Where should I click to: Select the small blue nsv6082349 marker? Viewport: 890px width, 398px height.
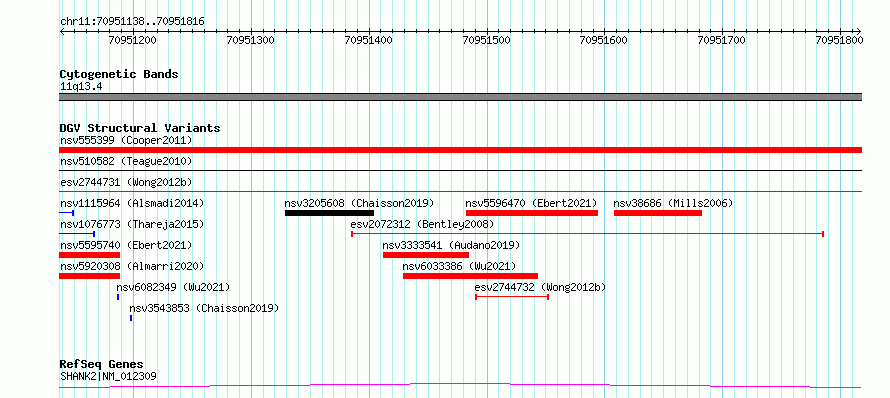pyautogui.click(x=118, y=297)
